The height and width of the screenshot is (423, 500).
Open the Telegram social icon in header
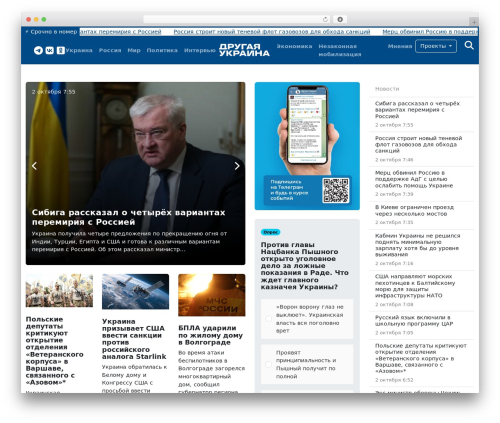(x=38, y=50)
